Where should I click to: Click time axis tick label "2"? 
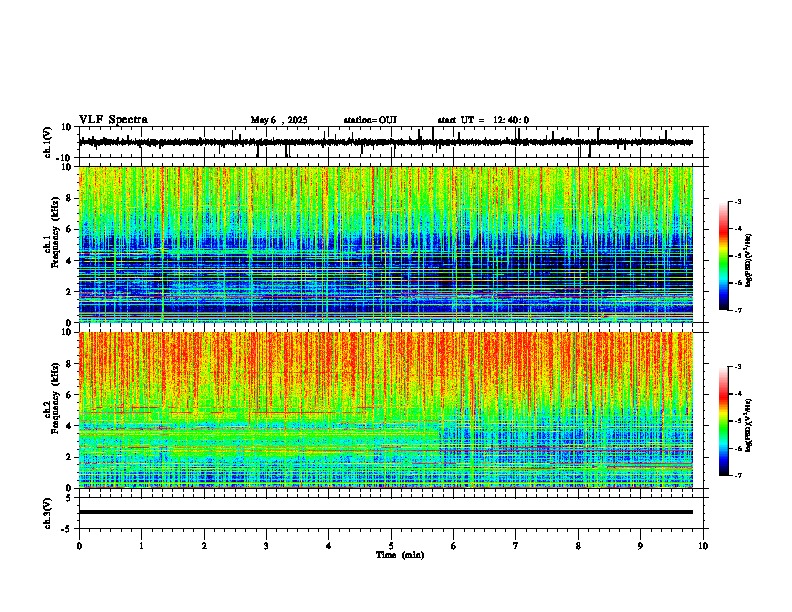[x=204, y=546]
